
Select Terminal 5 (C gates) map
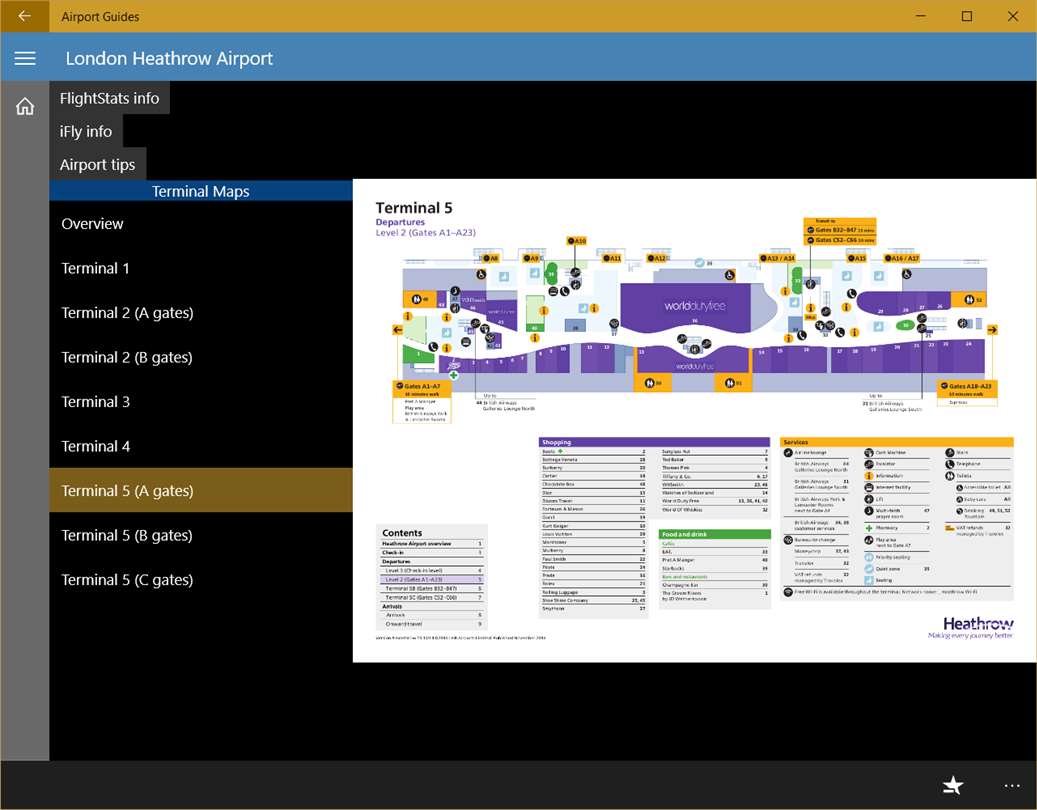tap(200, 580)
